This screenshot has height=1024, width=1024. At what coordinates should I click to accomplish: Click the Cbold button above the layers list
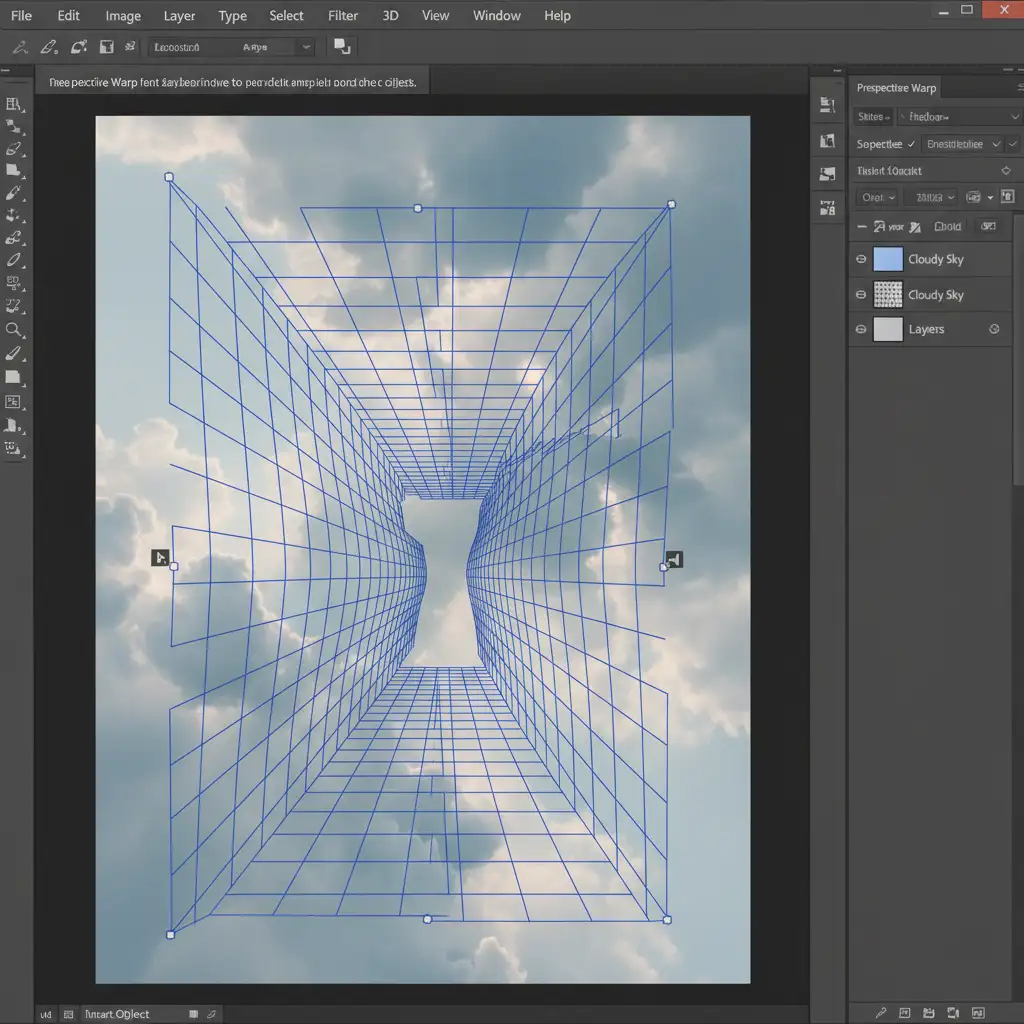(x=946, y=227)
